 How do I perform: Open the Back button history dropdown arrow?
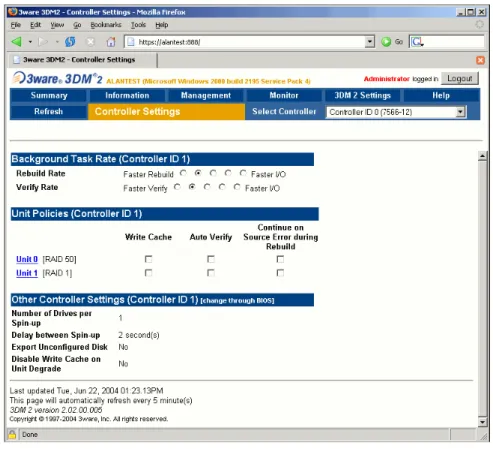(x=30, y=42)
